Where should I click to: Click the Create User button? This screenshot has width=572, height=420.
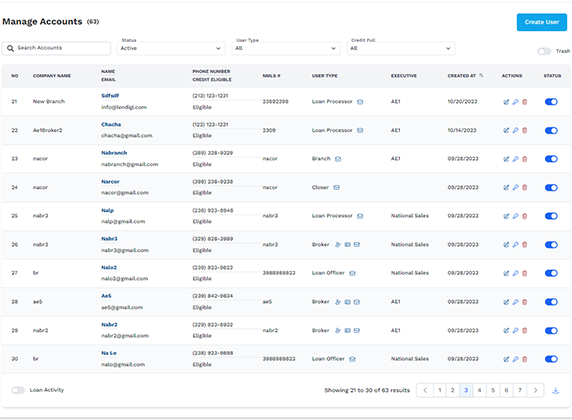point(542,22)
